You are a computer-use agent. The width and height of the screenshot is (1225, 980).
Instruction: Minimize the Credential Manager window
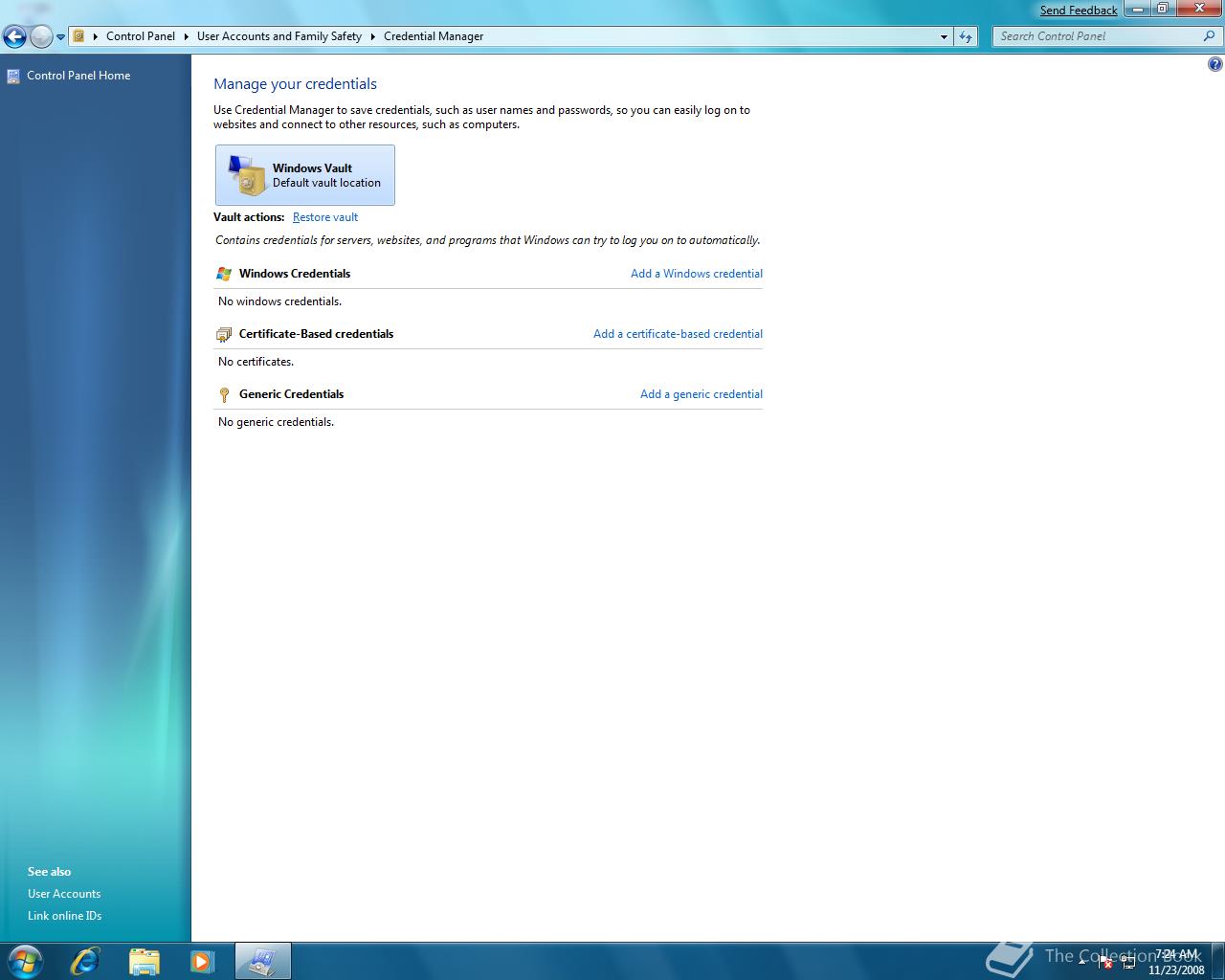(1137, 9)
